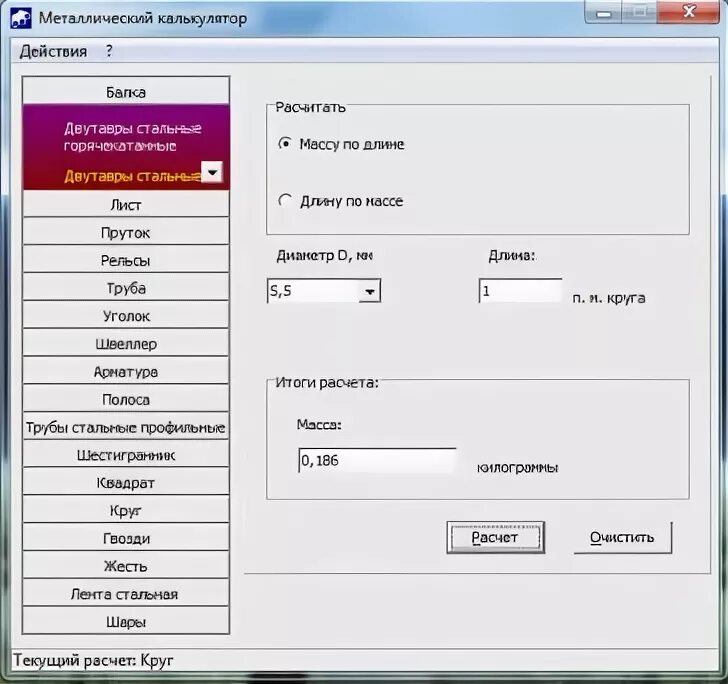The image size is (728, 684).
Task: Open the Шестигранник category
Action: coord(126,455)
